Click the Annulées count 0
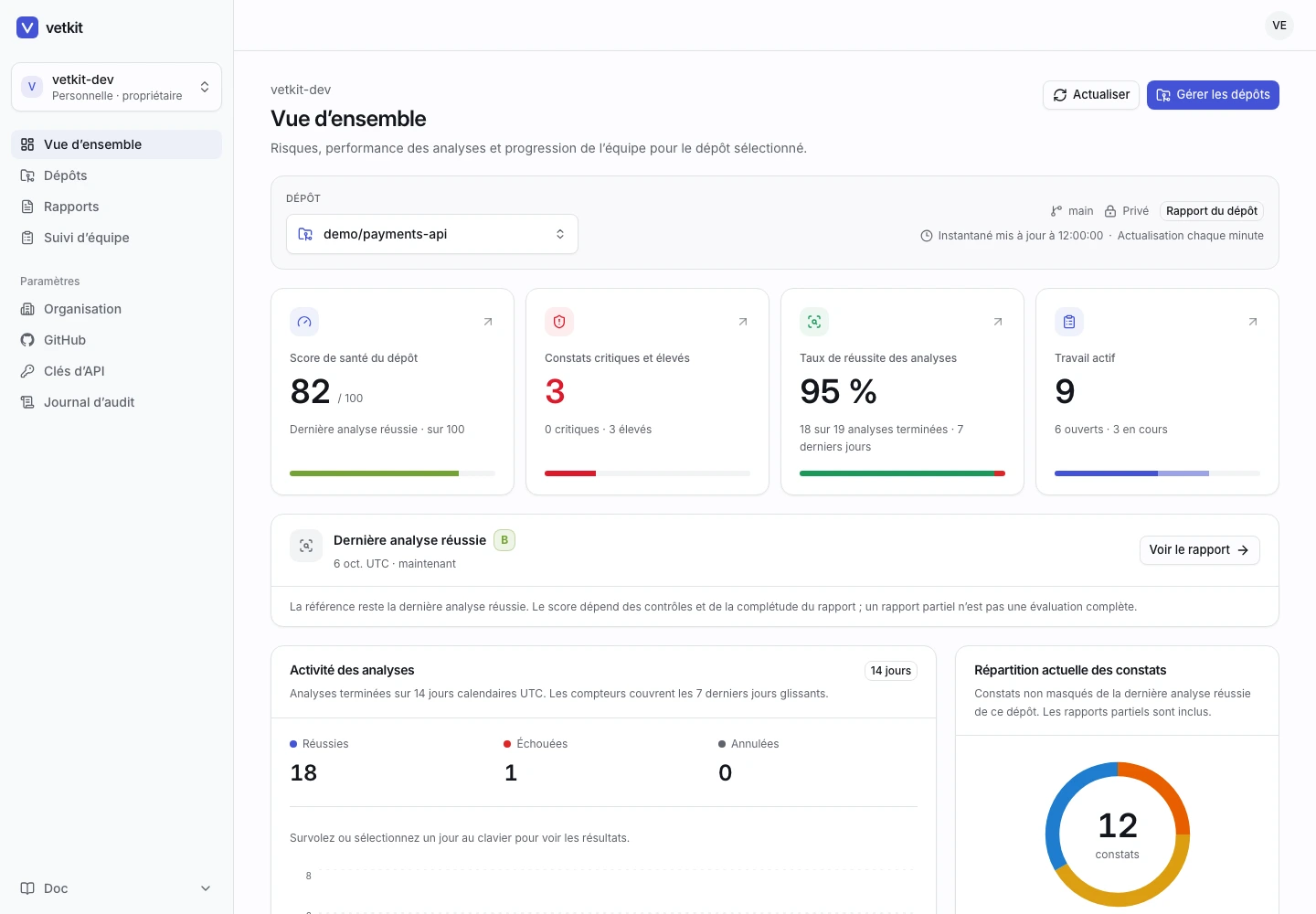 (x=726, y=773)
